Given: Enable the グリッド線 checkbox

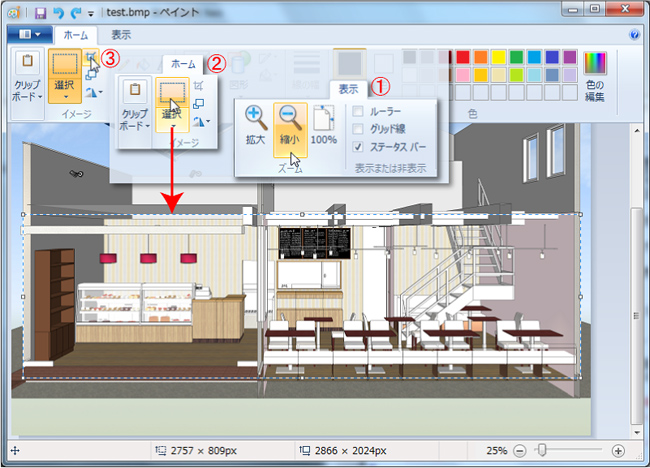Looking at the screenshot, I should point(358,128).
